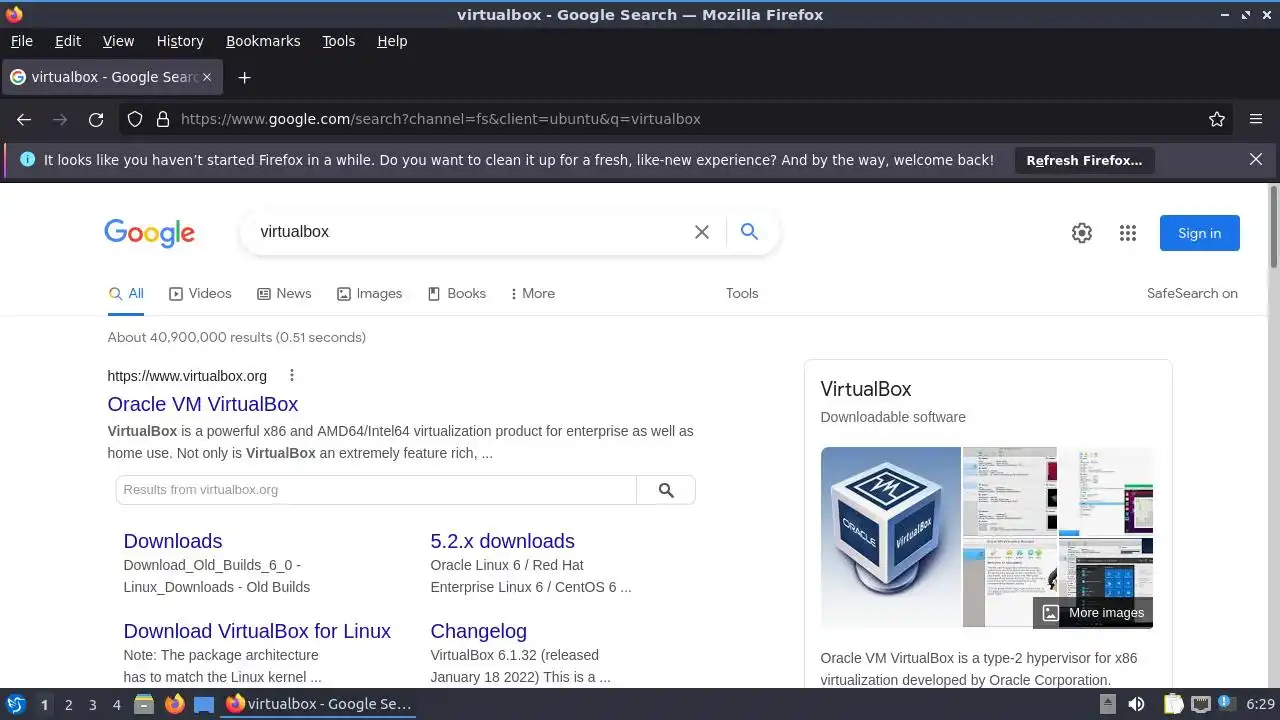Open Download VirtualBox for Linux link
This screenshot has height=720, width=1280.
click(257, 631)
